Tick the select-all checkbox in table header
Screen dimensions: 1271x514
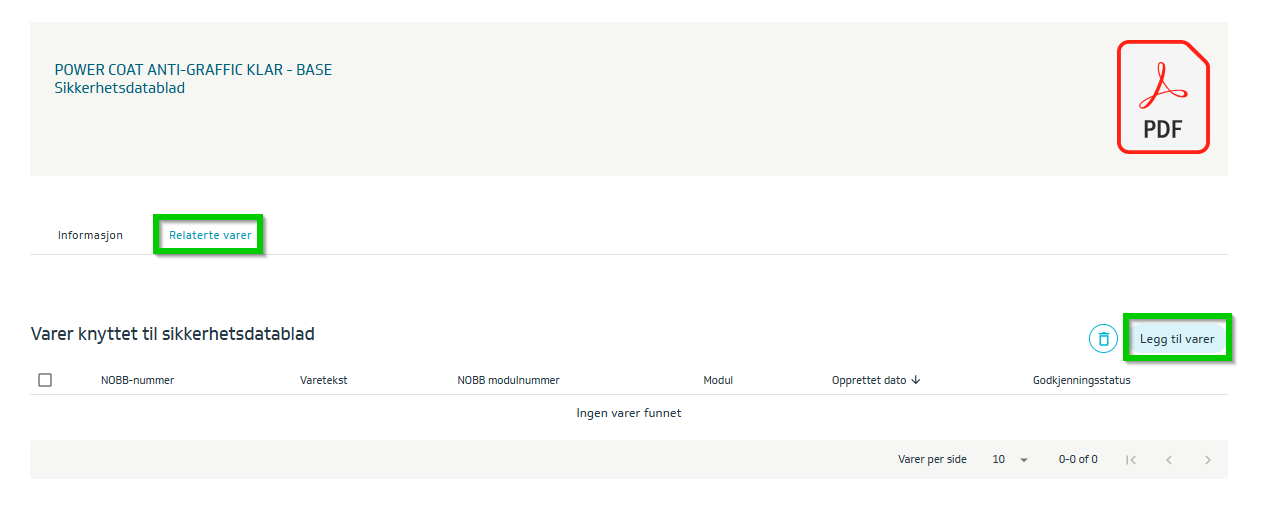[45, 380]
